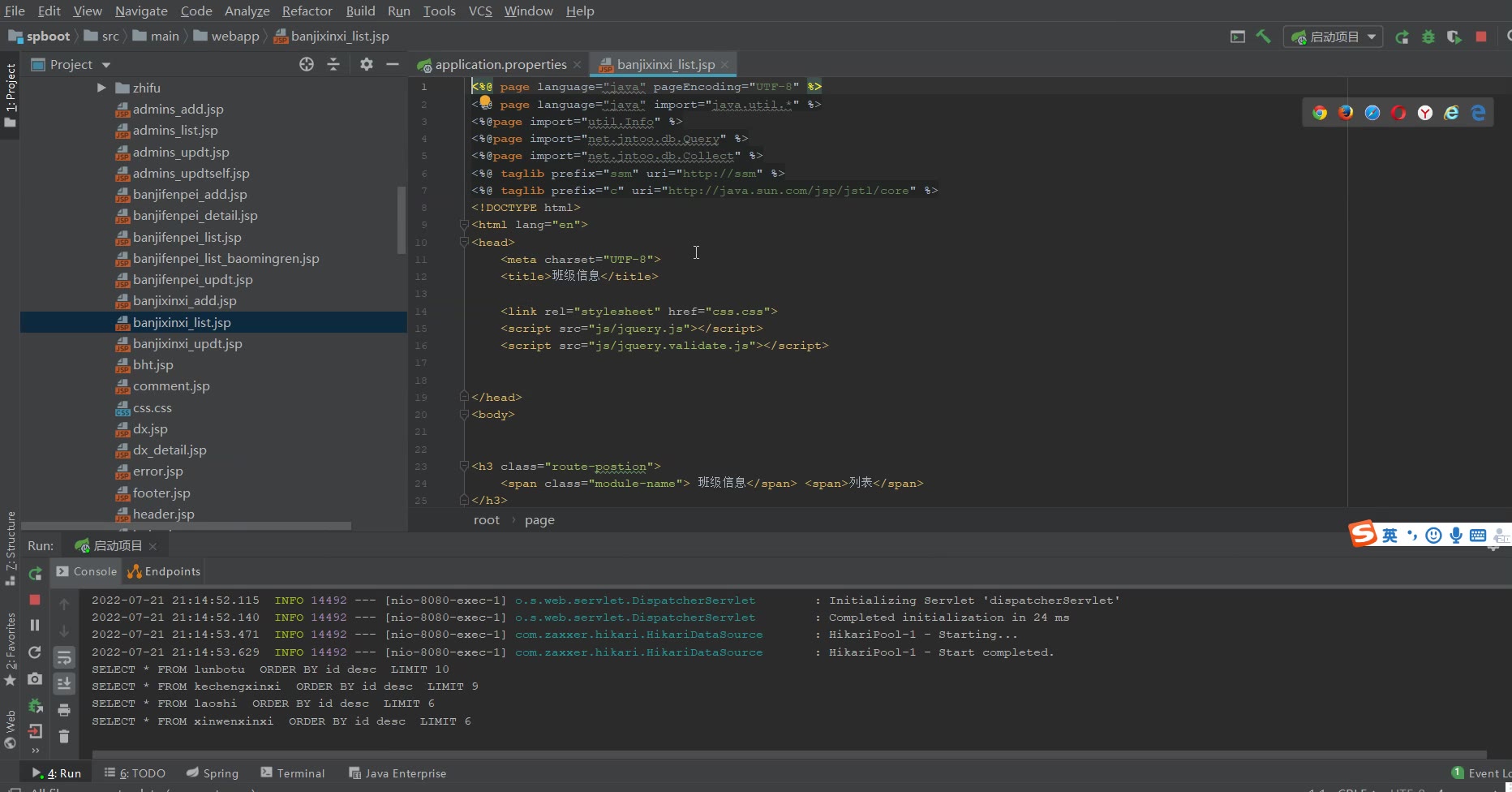Screen dimensions: 1512x792
Task: Select header.jsp in the project tree
Action: coord(164,514)
